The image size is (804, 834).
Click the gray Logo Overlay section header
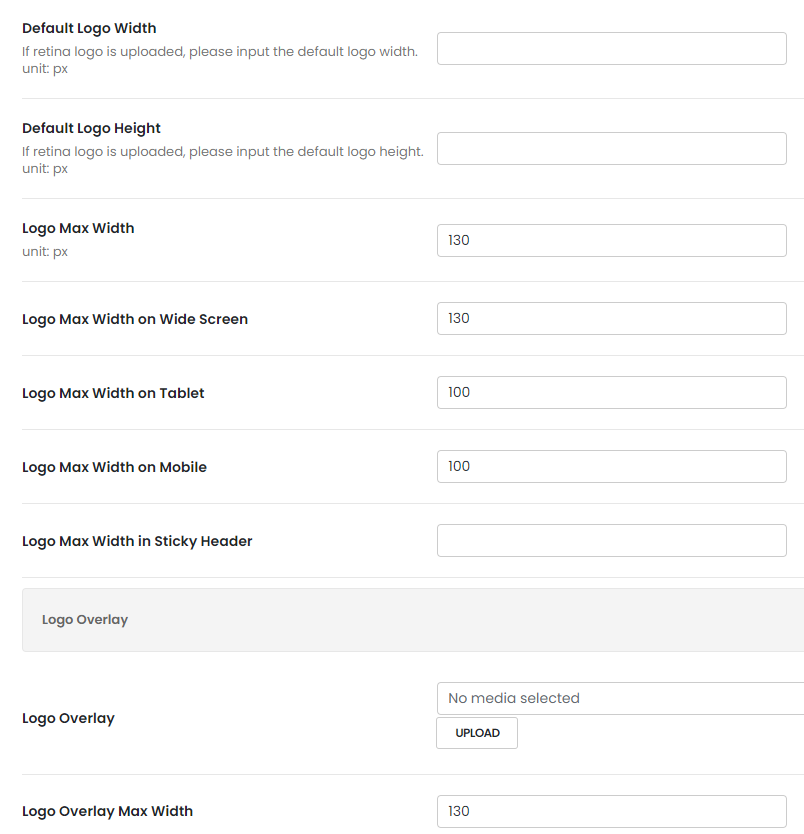click(412, 620)
